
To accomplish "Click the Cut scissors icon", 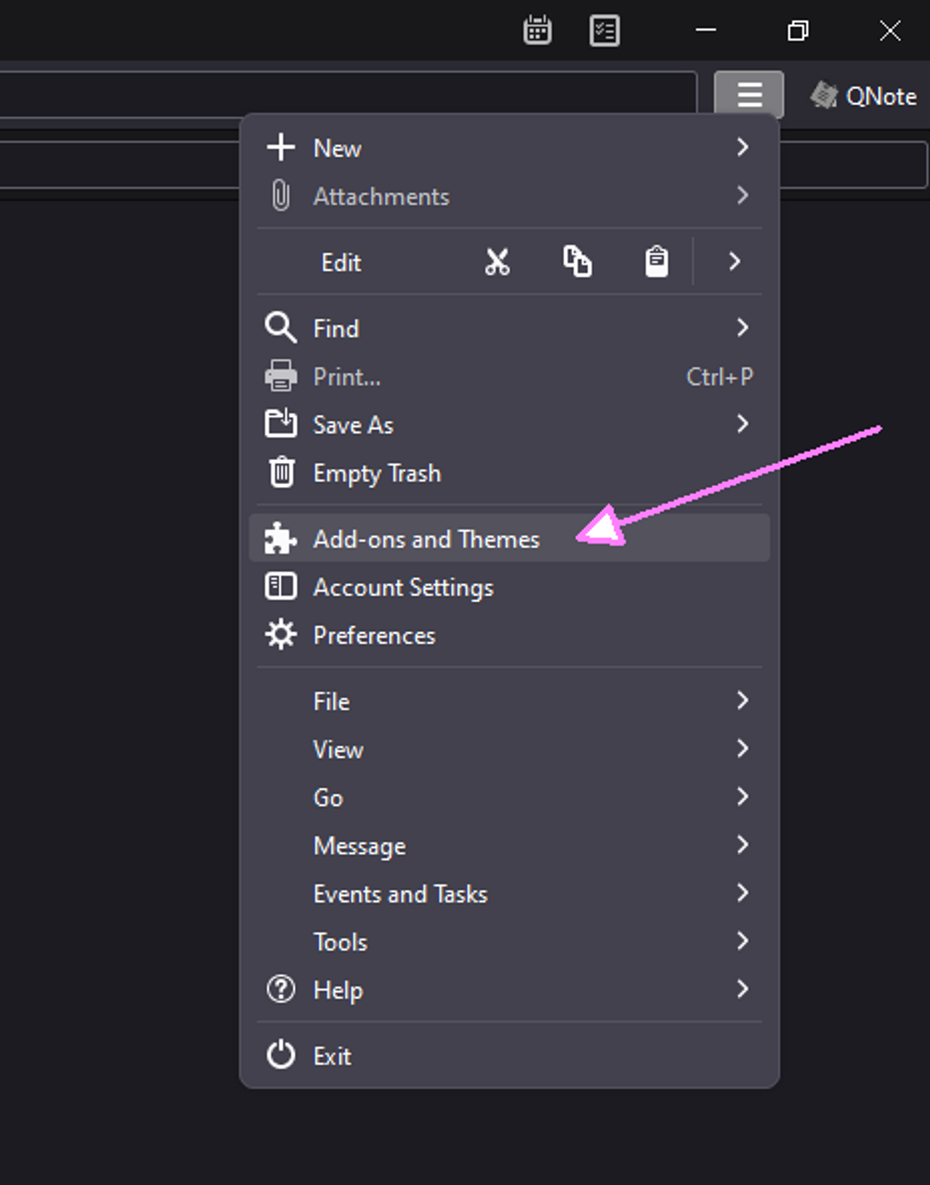I will click(497, 262).
